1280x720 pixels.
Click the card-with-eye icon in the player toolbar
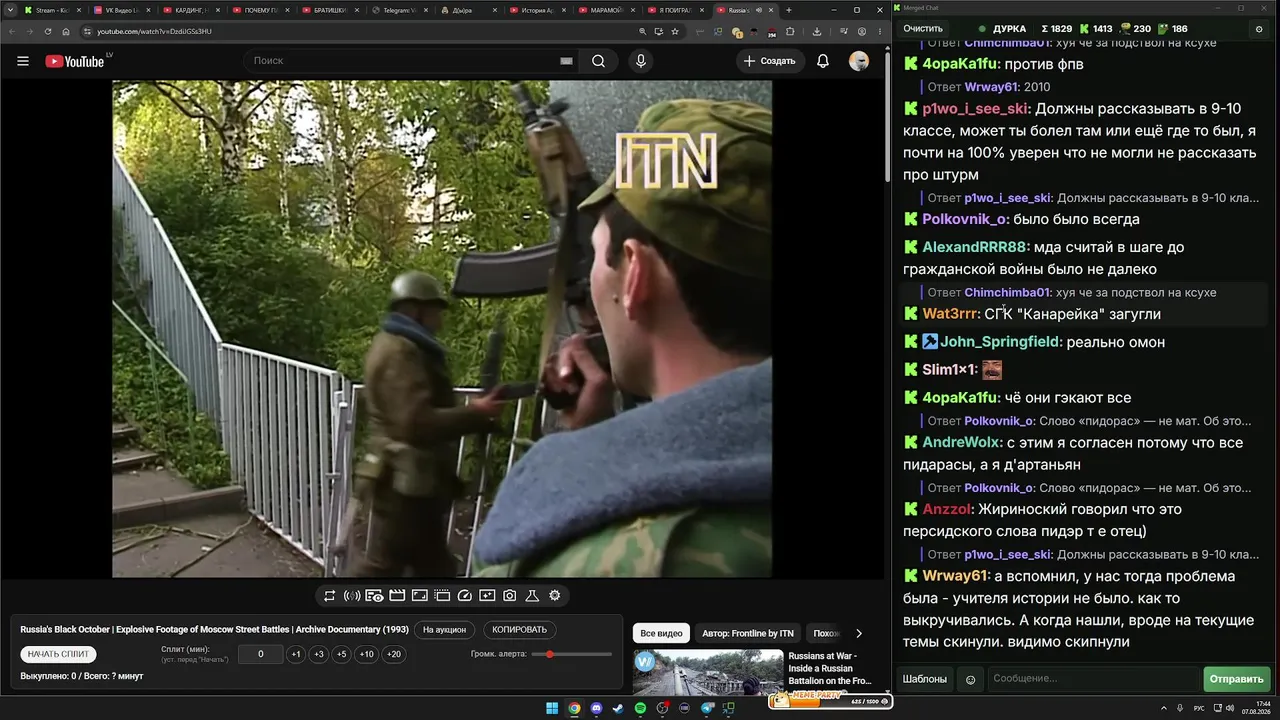point(374,596)
